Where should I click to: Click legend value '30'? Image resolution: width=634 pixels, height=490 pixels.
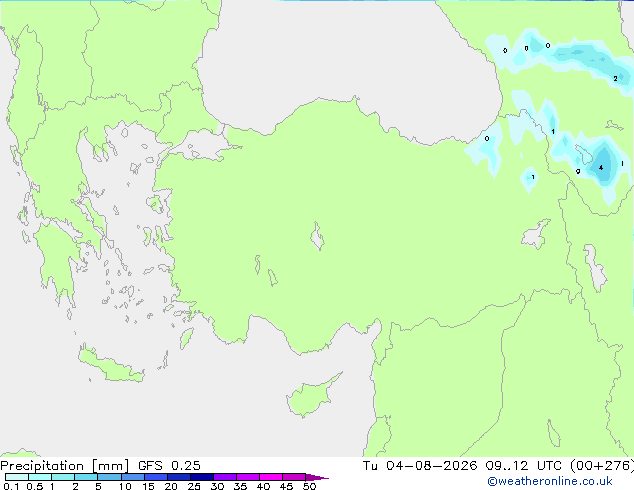click(x=217, y=486)
